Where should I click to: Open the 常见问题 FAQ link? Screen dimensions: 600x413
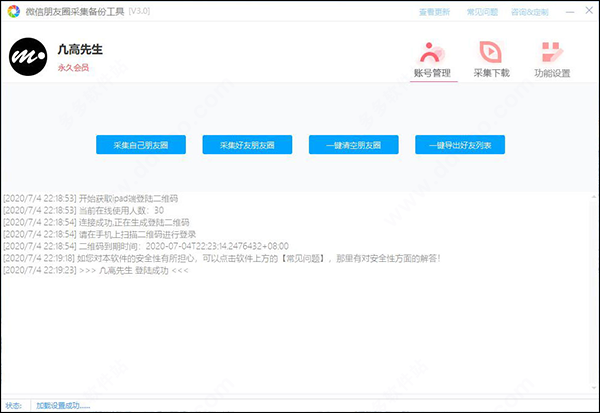pyautogui.click(x=482, y=12)
